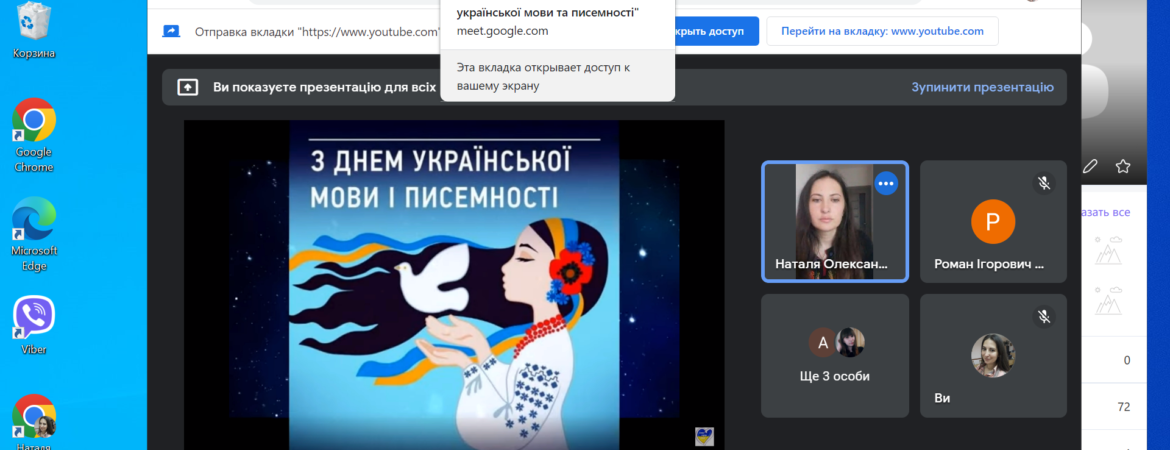Viewport: 1170px width, 450px height.
Task: Launch Google Chrome desktop shortcut
Action: [34, 136]
